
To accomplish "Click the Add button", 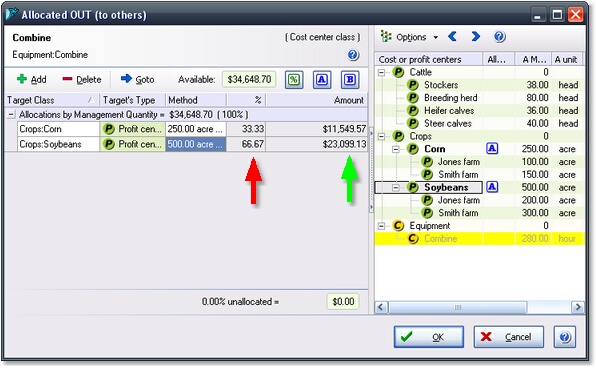I will click(x=32, y=79).
